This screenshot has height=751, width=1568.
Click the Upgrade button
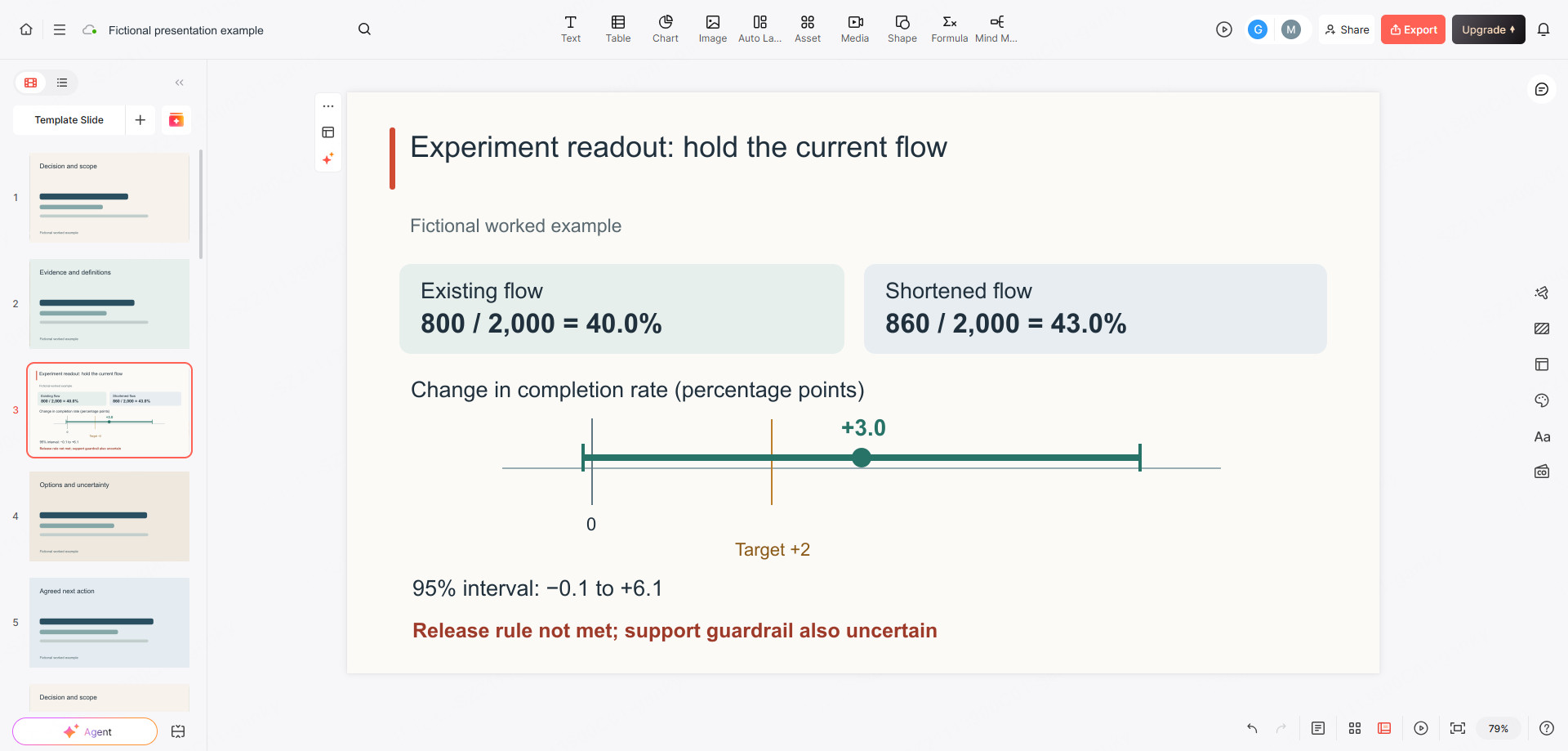(x=1488, y=29)
